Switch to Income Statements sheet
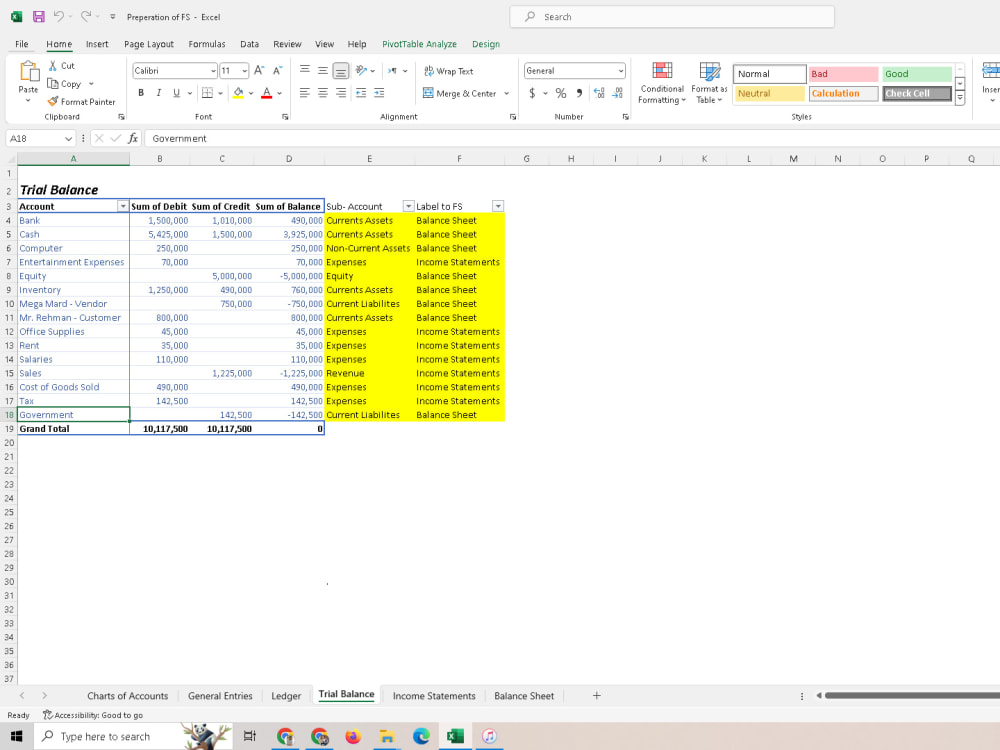 tap(434, 696)
